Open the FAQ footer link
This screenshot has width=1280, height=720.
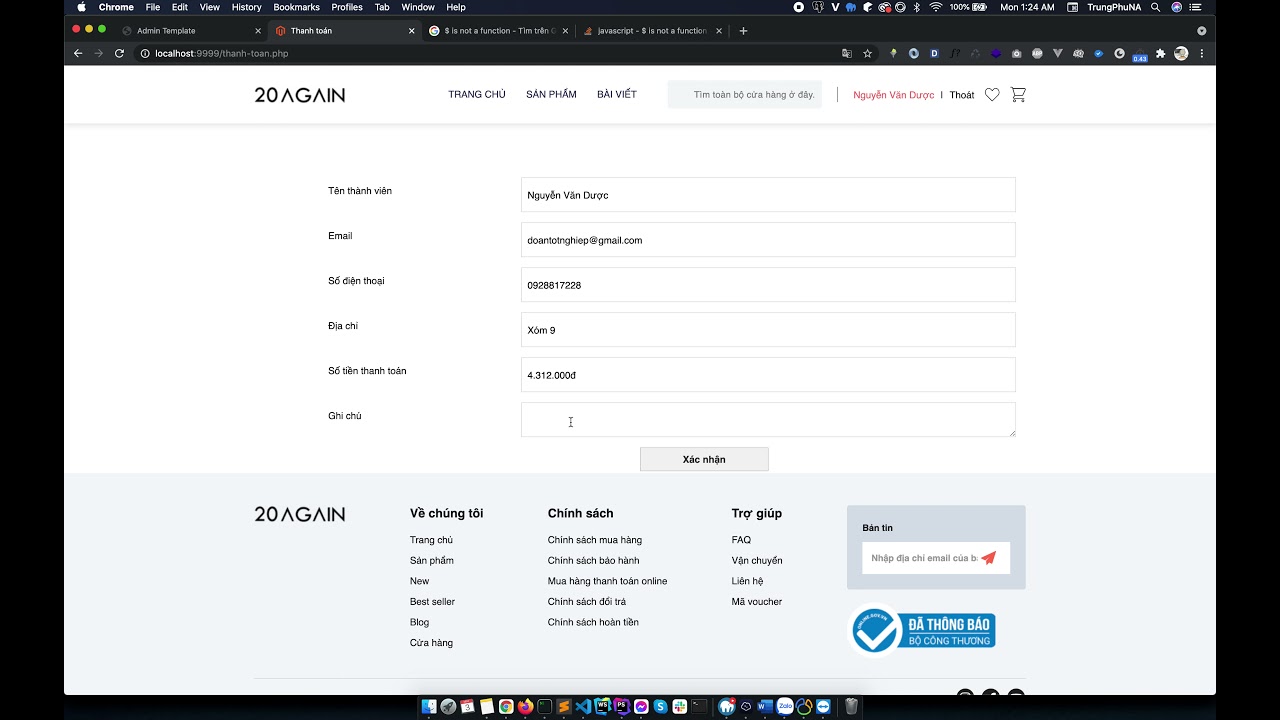tap(741, 540)
